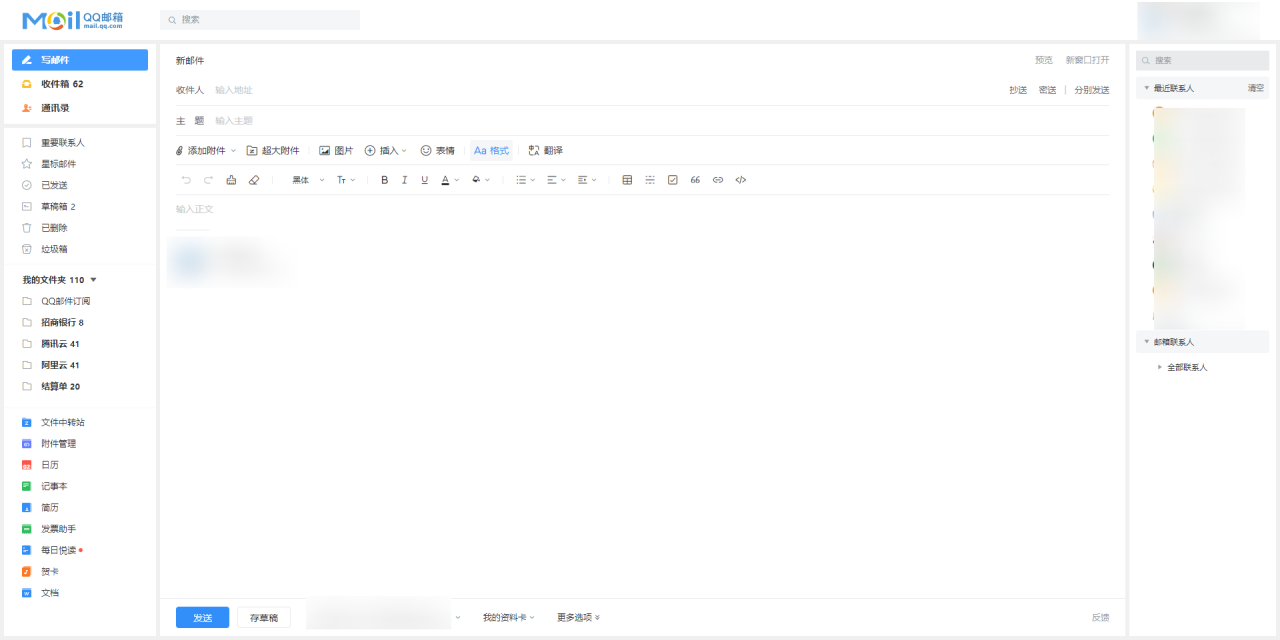The width and height of the screenshot is (1280, 640).
Task: Go to the 草稿箱 drafts folder
Action: pos(57,206)
